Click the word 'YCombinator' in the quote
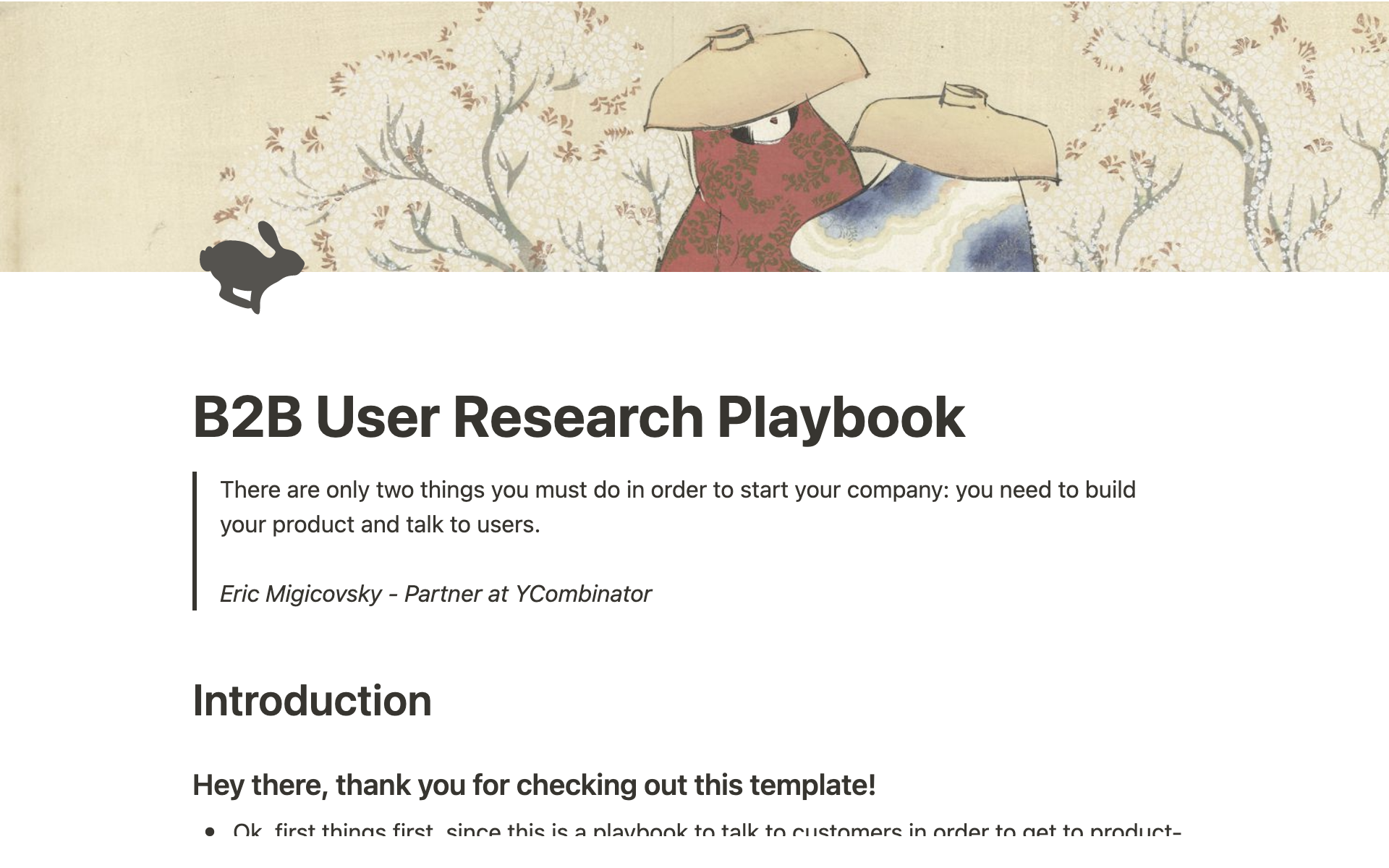 point(582,594)
